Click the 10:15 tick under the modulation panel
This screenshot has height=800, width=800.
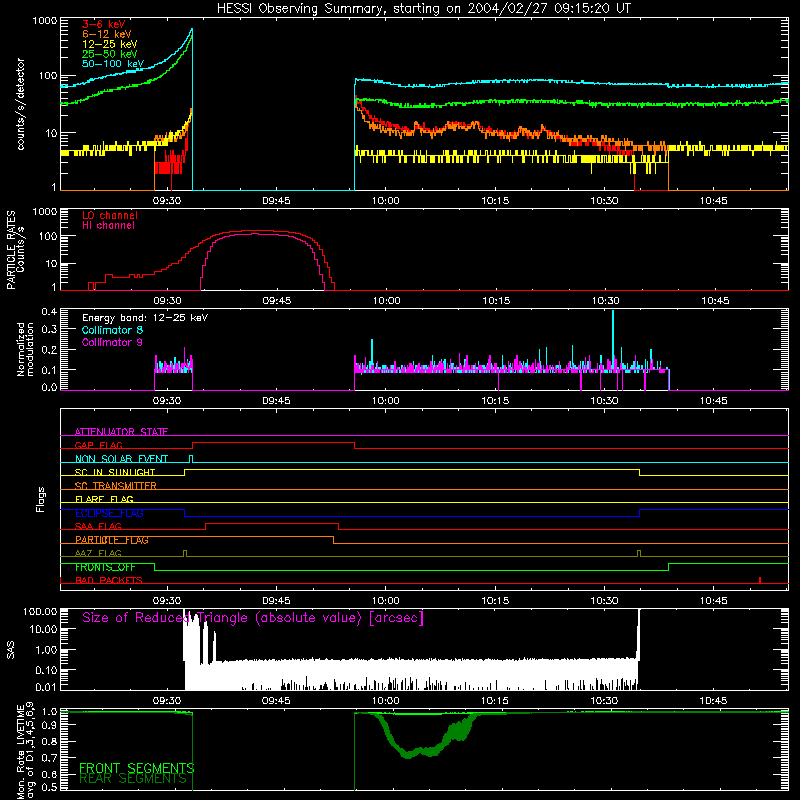[x=495, y=401]
